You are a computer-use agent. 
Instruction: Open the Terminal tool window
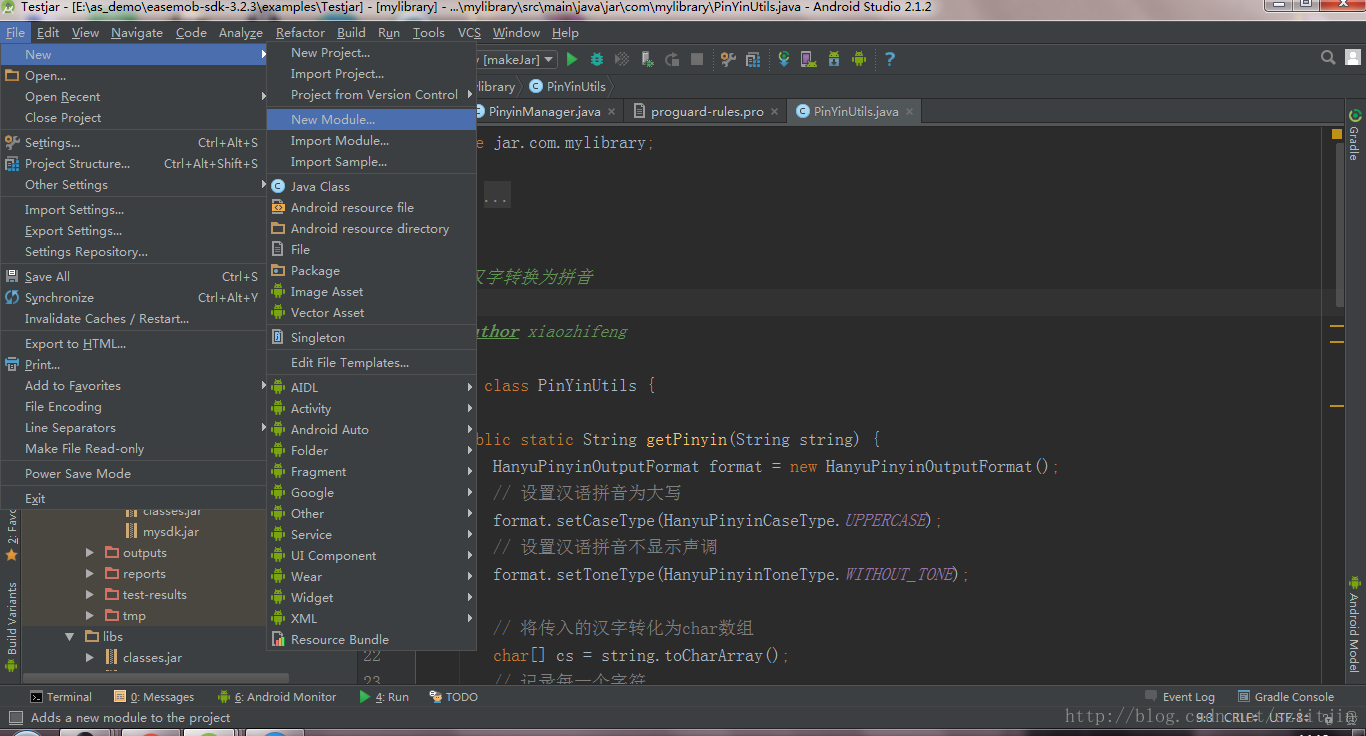(60, 697)
